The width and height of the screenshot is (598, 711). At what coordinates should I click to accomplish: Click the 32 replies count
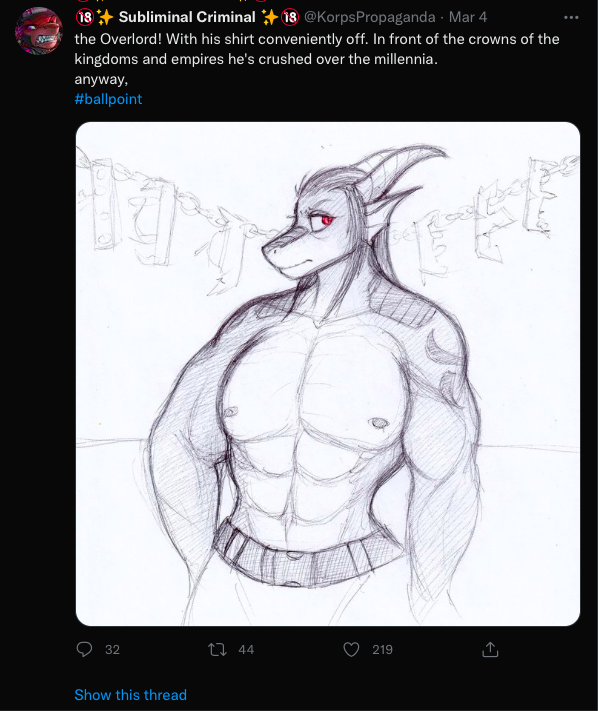point(112,650)
